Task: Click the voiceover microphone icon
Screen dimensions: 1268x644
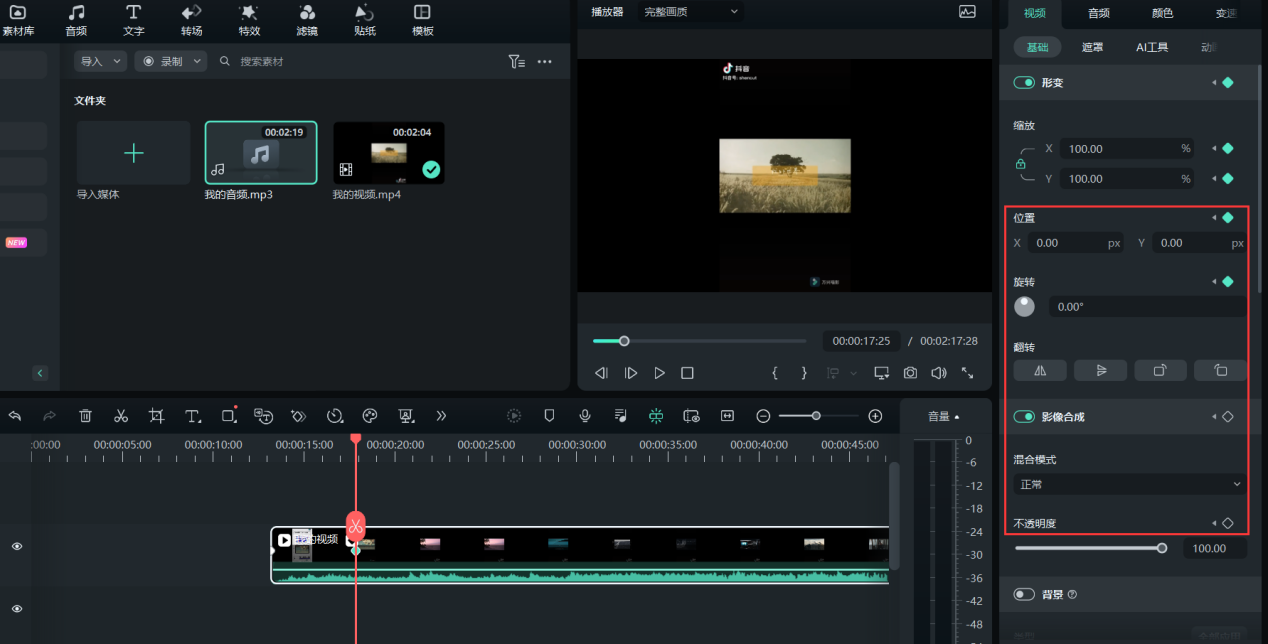Action: [x=585, y=416]
